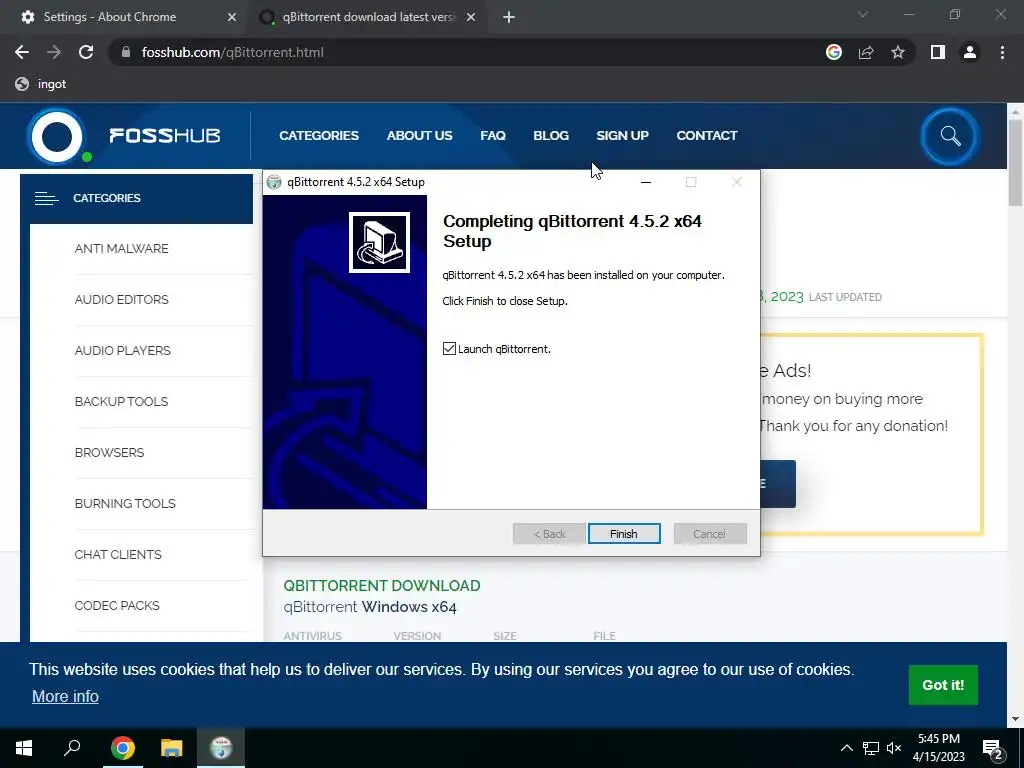Reload the FossHub page
Image resolution: width=1024 pixels, height=768 pixels.
tap(86, 52)
